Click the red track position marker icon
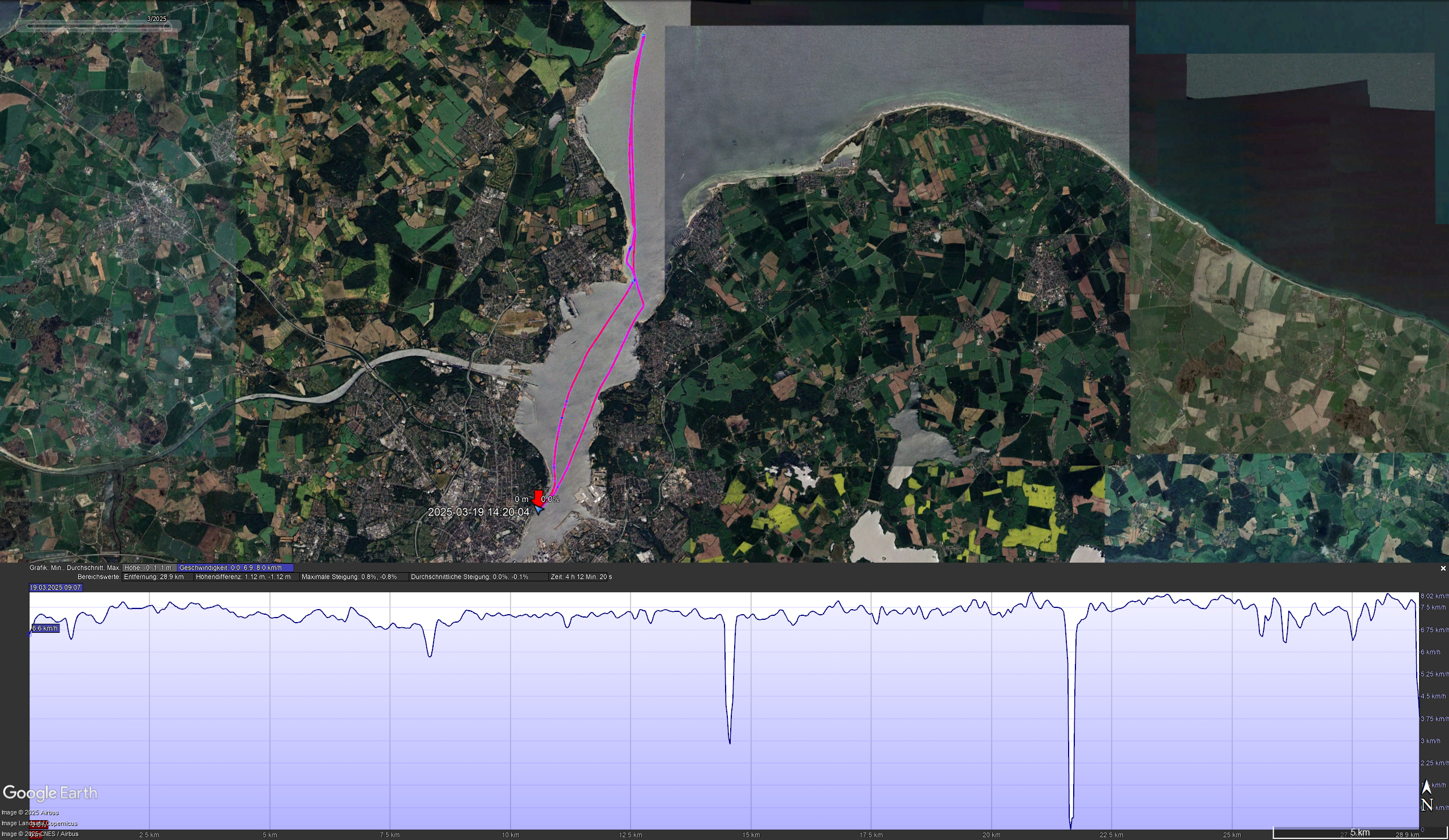This screenshot has width=1449, height=840. pyautogui.click(x=538, y=497)
